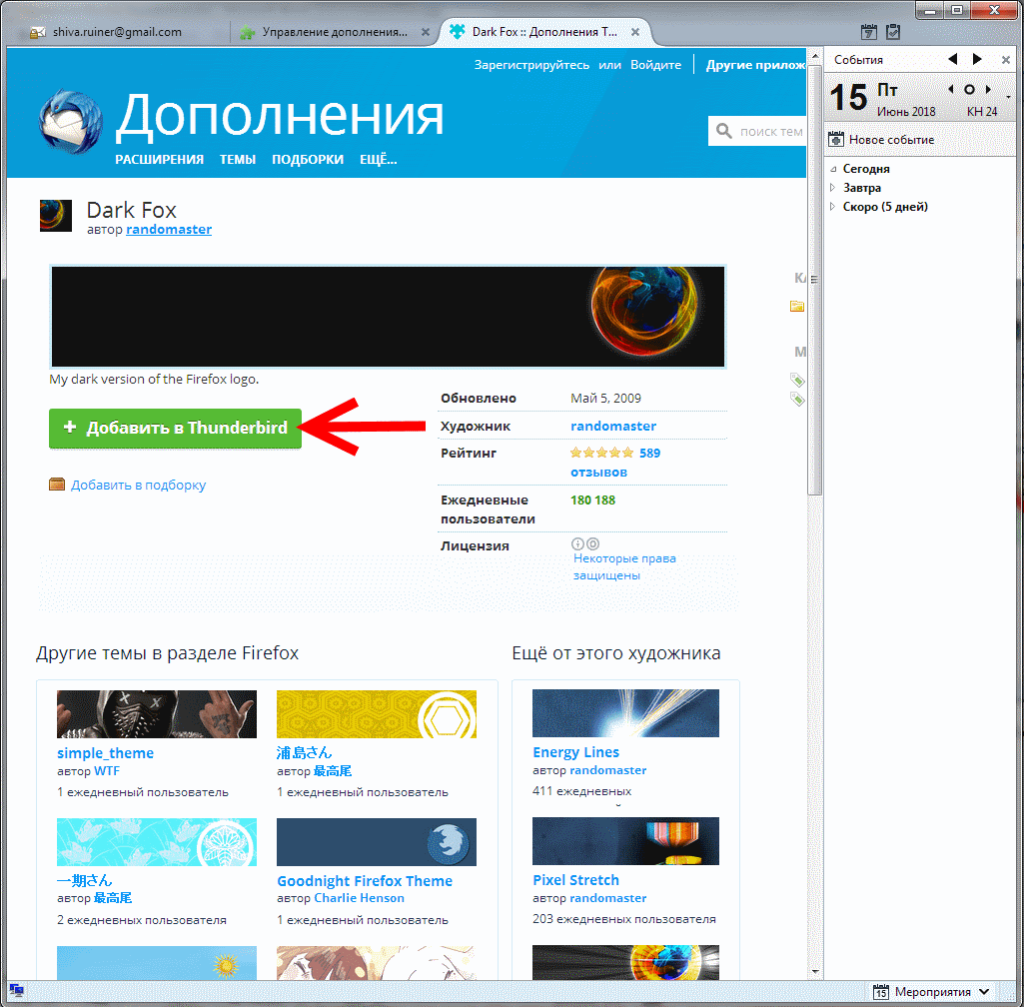Expand the 'Завтра' events group
Screen dimensions: 1024x1007
[x=834, y=188]
